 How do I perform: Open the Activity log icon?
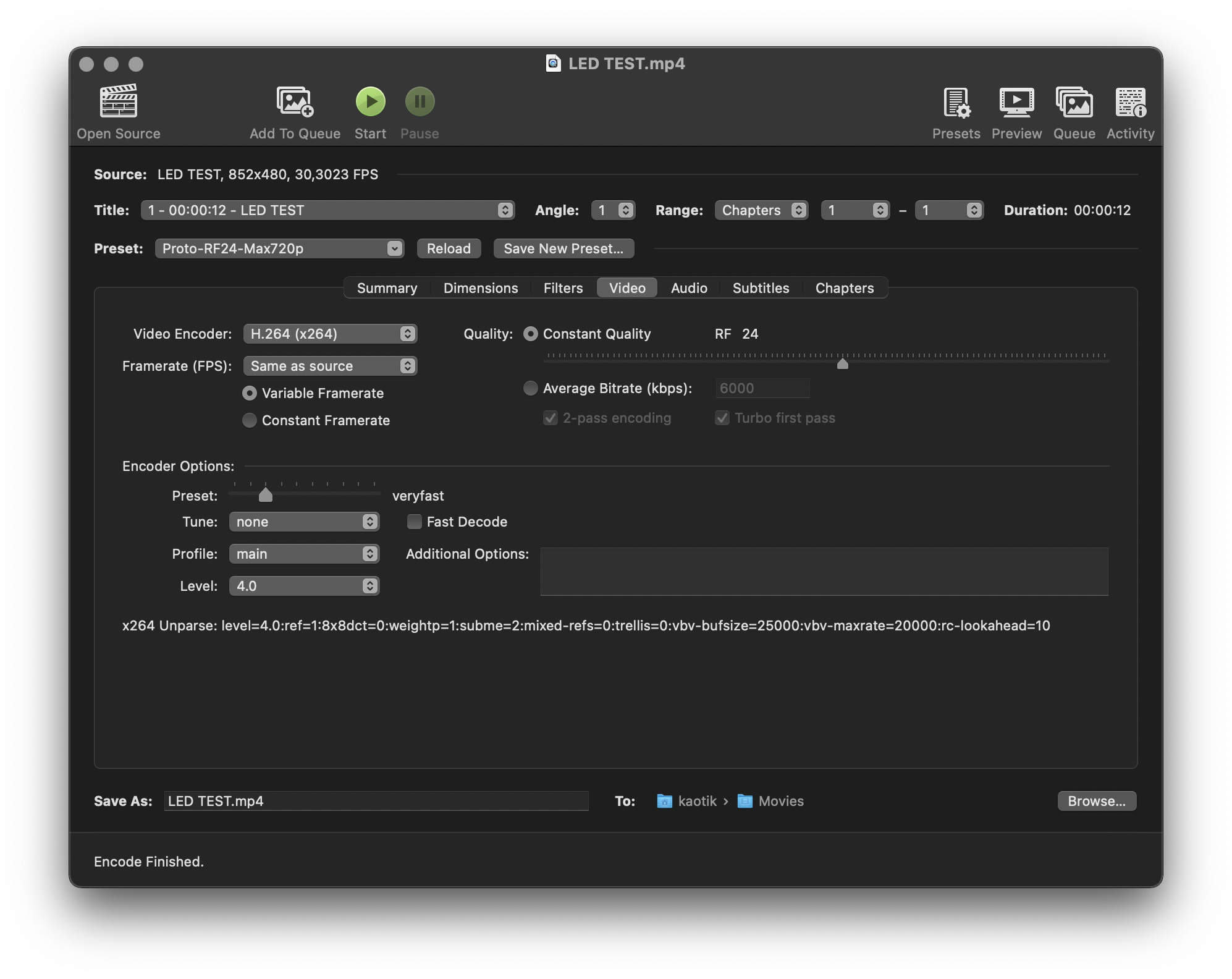coord(1130,103)
